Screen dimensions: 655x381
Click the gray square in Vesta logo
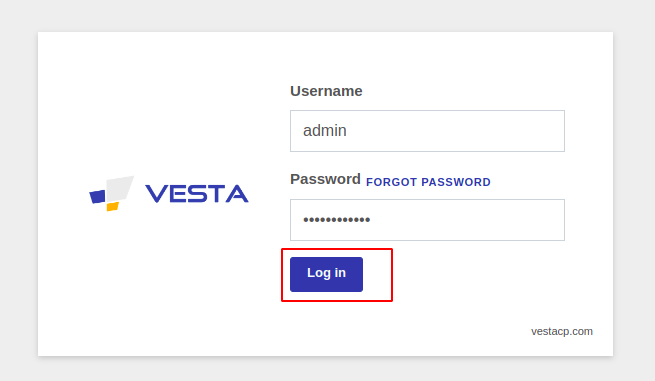(x=120, y=188)
